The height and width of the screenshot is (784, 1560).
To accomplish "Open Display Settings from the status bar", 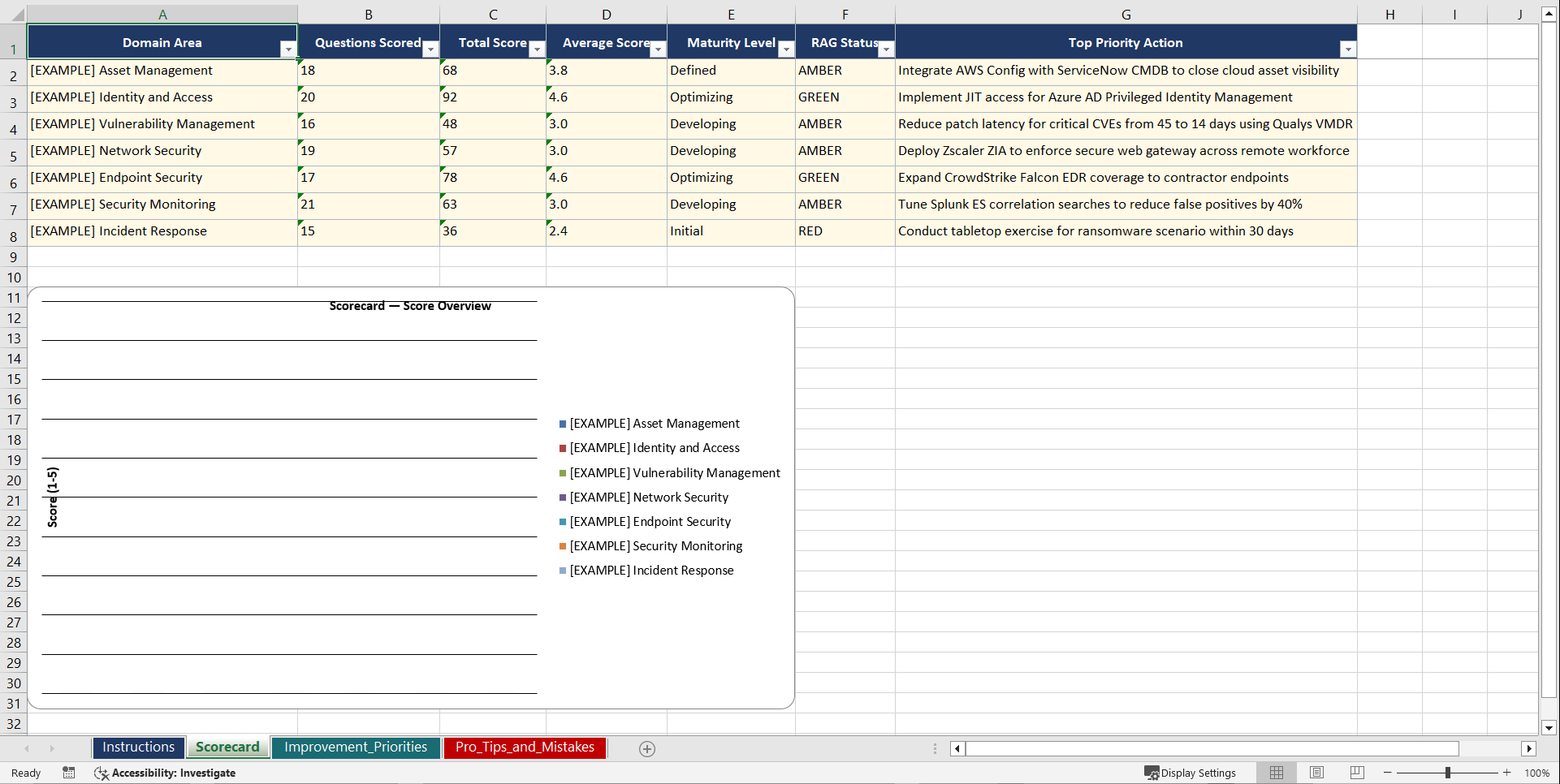I will point(1191,773).
